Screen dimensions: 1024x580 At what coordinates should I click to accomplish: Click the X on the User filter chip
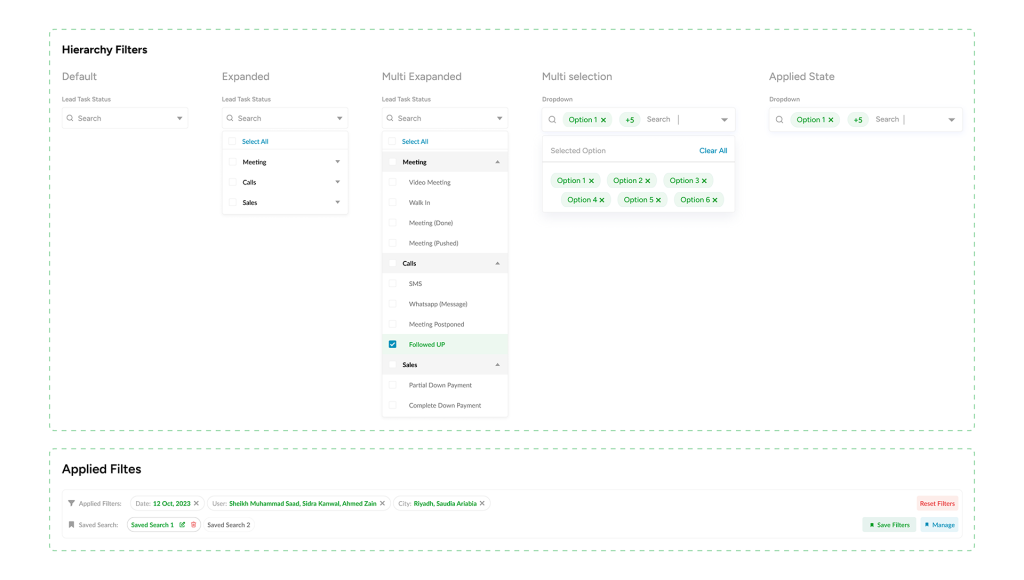tap(382, 503)
